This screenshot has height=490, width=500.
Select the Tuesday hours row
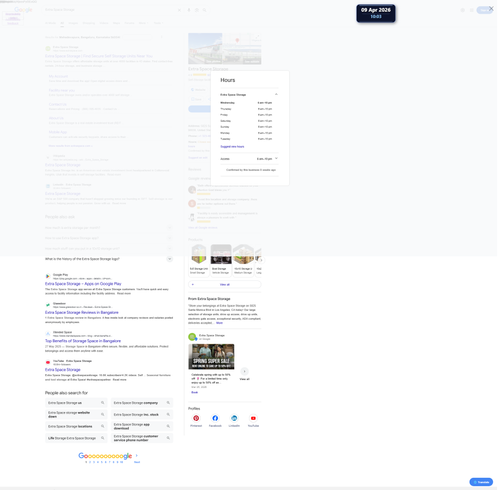pos(246,139)
